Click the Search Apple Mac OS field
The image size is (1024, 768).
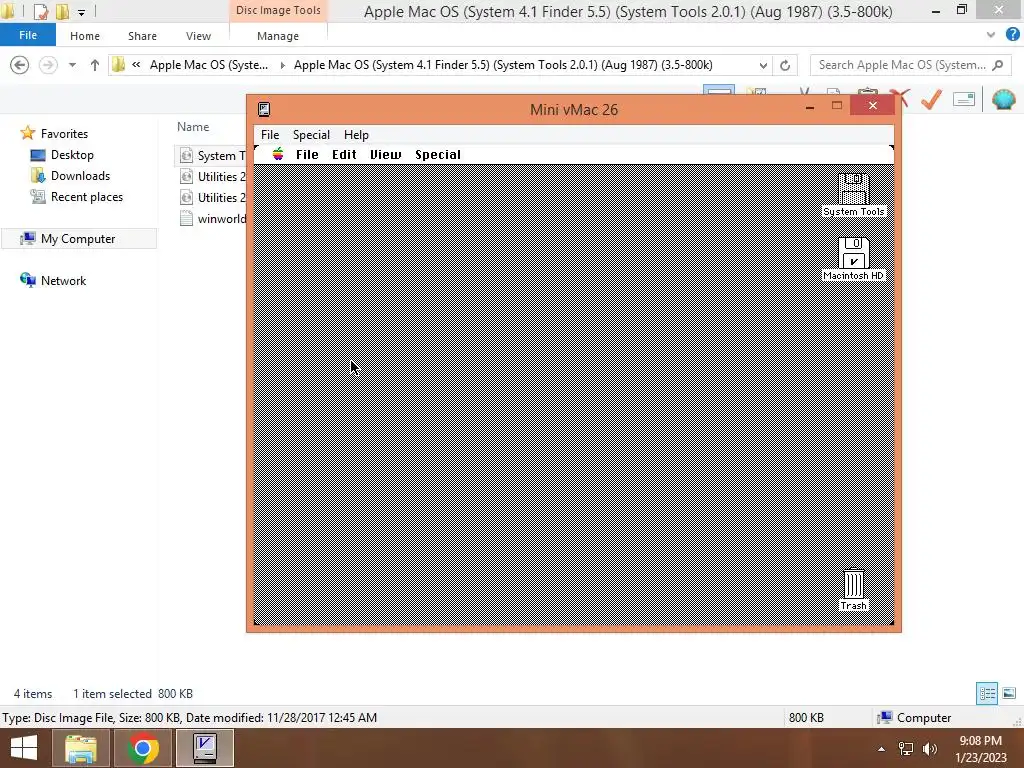(x=901, y=65)
